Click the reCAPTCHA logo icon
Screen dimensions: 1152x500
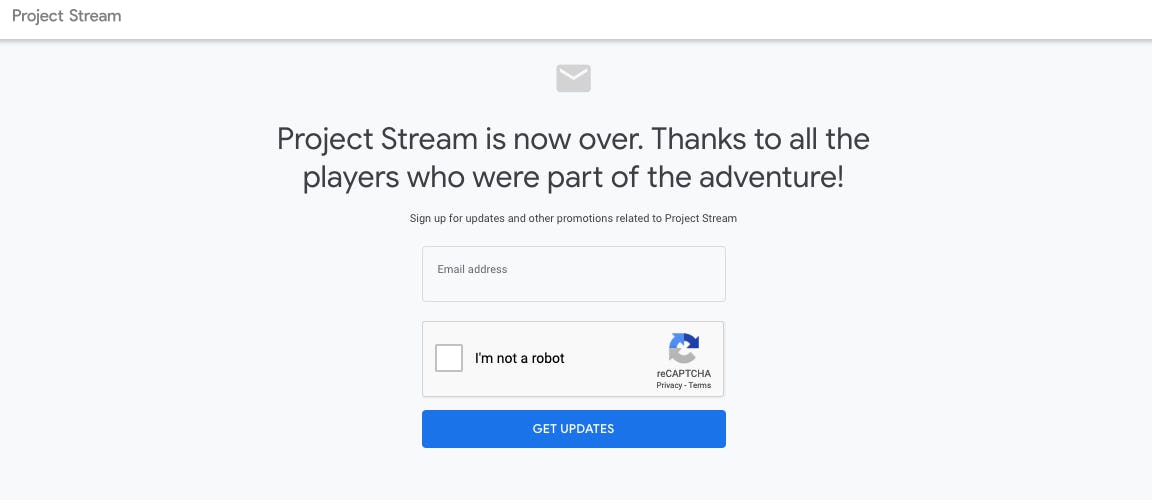click(684, 348)
